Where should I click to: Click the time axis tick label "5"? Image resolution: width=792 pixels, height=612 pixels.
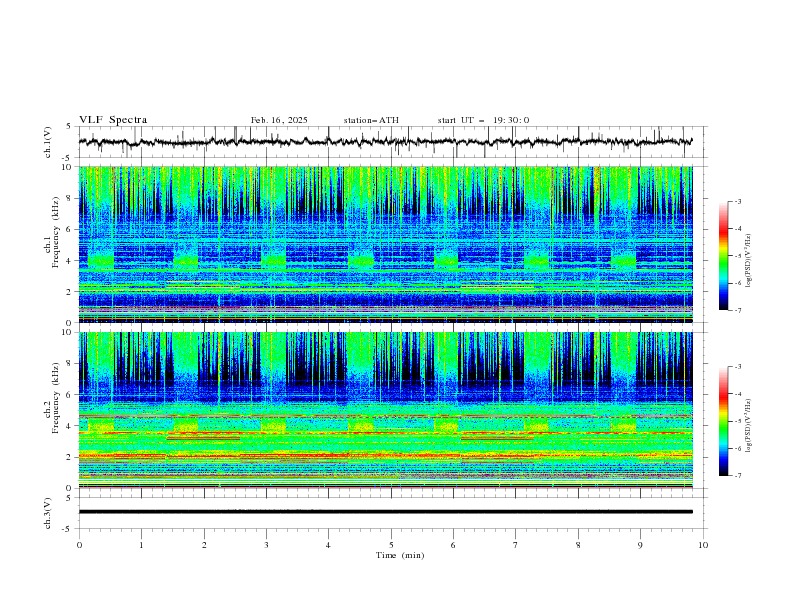click(391, 545)
